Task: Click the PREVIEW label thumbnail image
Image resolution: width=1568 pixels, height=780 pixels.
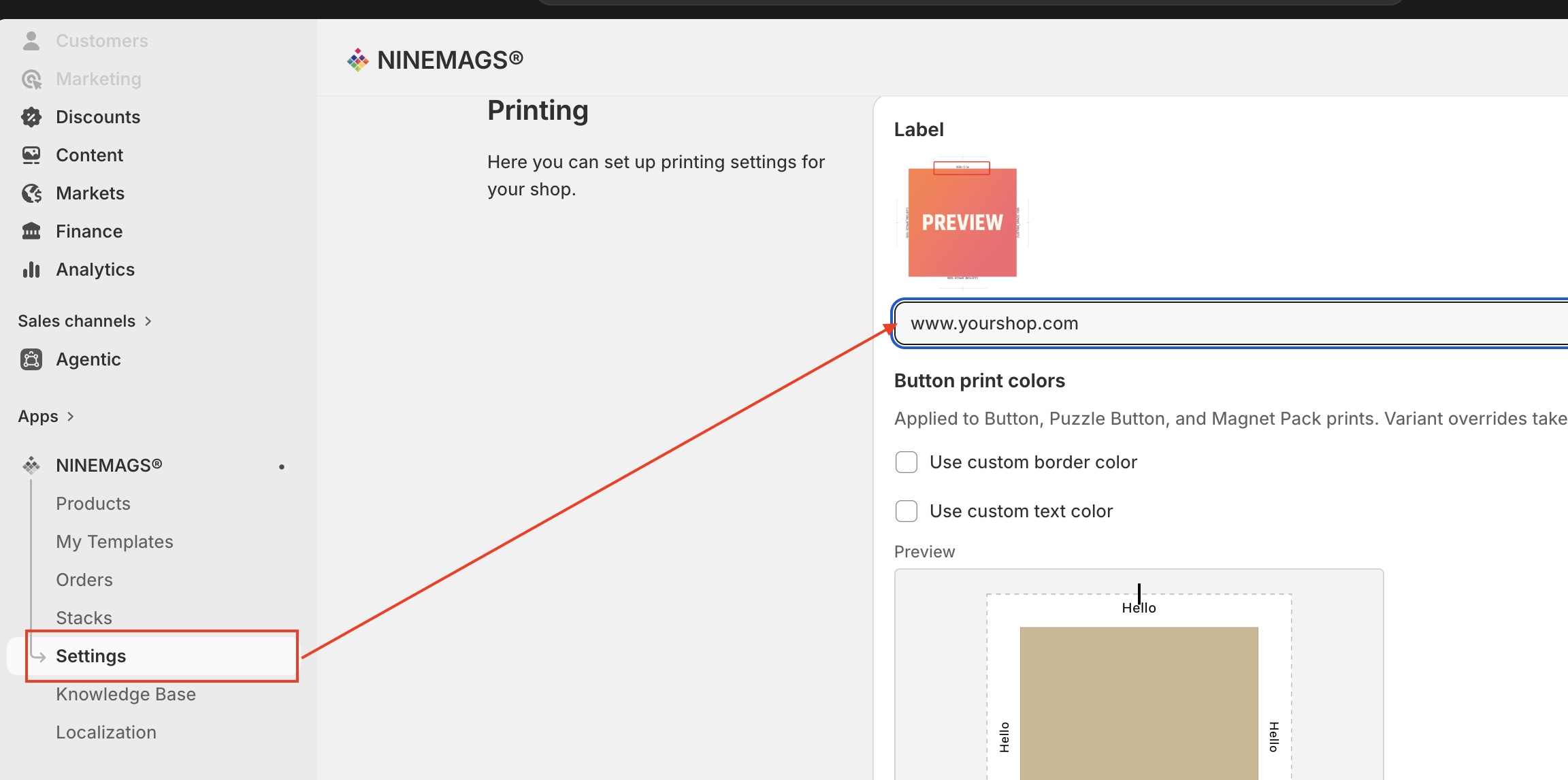Action: click(962, 222)
